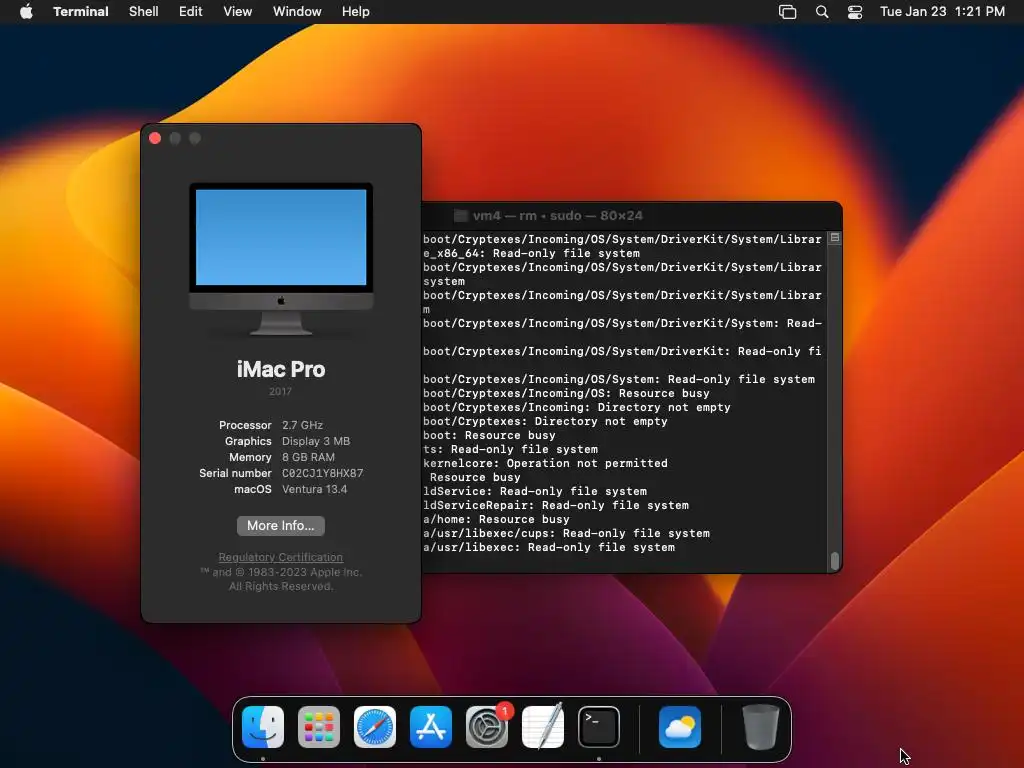
Task: Click the Display 3 MB graphics value
Action: (x=316, y=441)
